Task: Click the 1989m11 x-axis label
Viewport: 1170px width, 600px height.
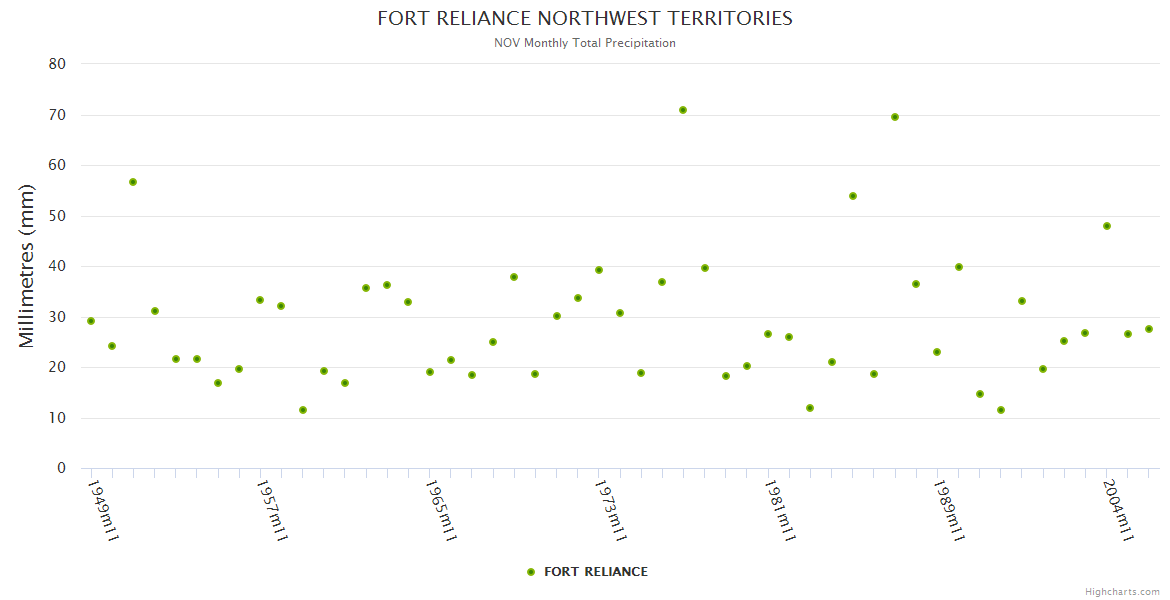Action: [x=947, y=510]
